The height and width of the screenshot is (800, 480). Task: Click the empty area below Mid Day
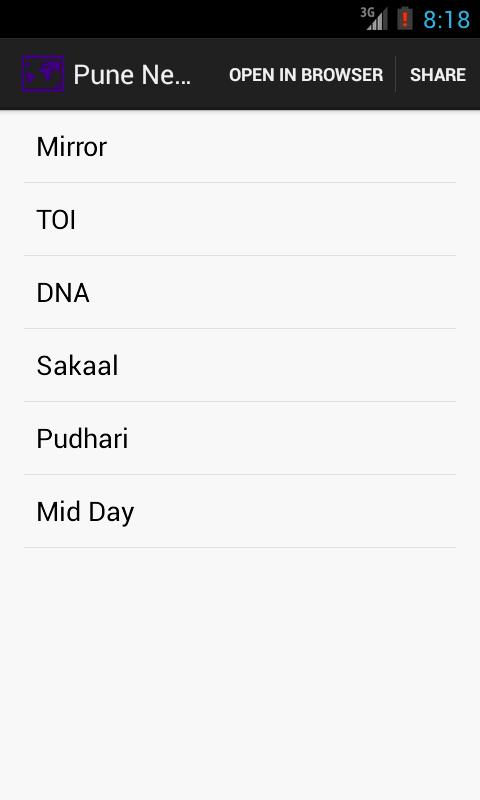tap(240, 673)
